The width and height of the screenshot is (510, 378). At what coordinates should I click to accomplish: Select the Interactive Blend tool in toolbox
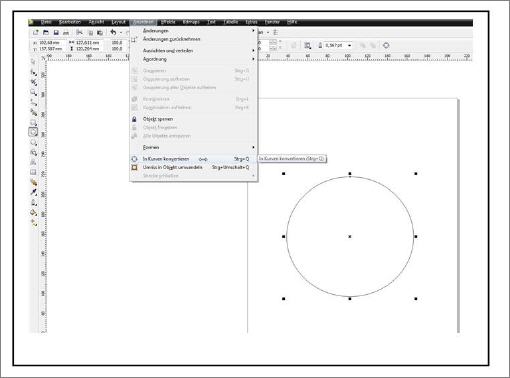[x=33, y=182]
